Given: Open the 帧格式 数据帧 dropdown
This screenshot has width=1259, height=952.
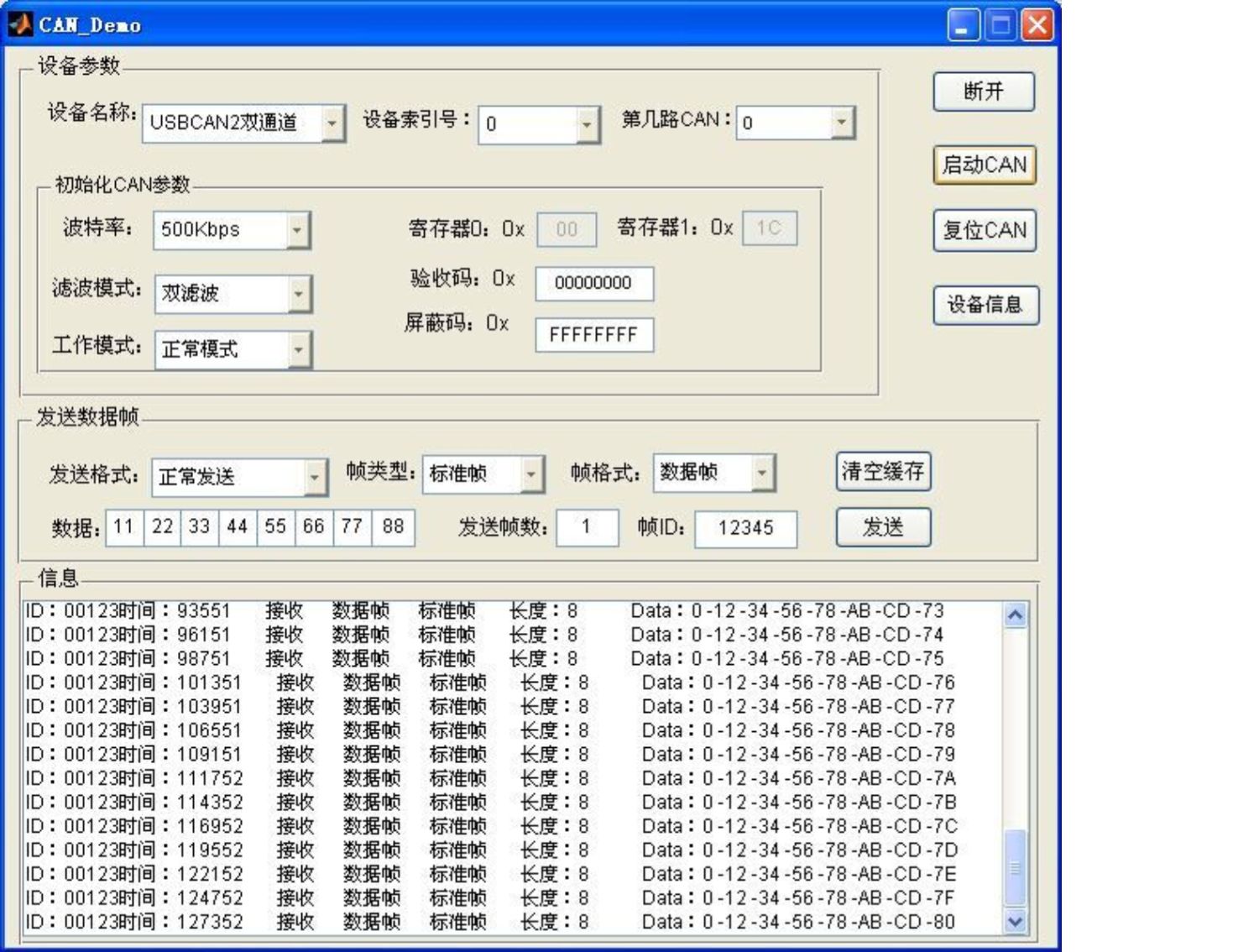Looking at the screenshot, I should (714, 473).
